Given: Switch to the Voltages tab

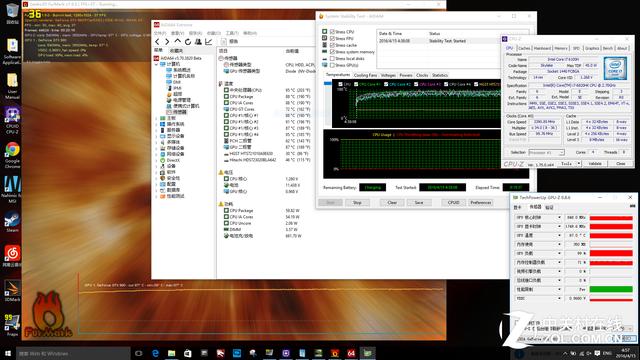Looking at the screenshot, I should click(x=388, y=75).
